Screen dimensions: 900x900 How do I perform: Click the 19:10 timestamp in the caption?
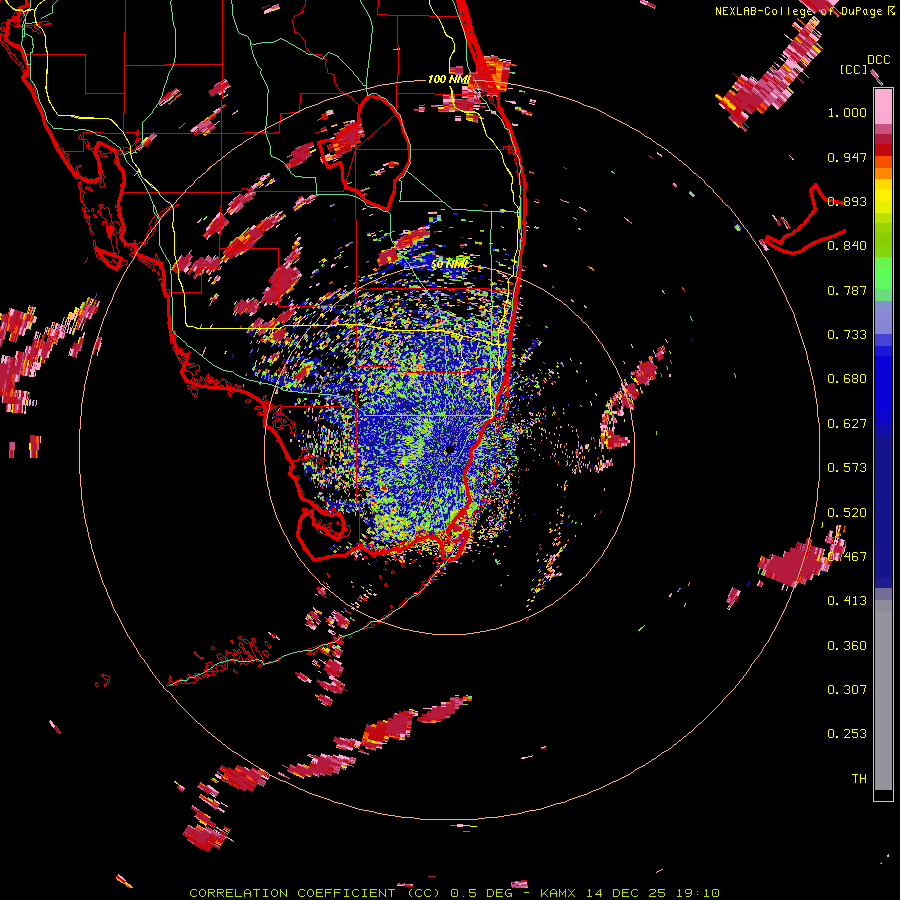(x=697, y=893)
